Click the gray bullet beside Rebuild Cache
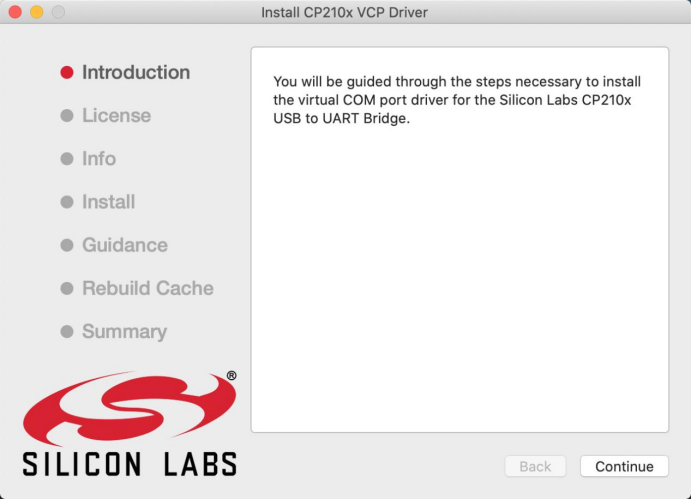The width and height of the screenshot is (692, 499). [x=67, y=288]
